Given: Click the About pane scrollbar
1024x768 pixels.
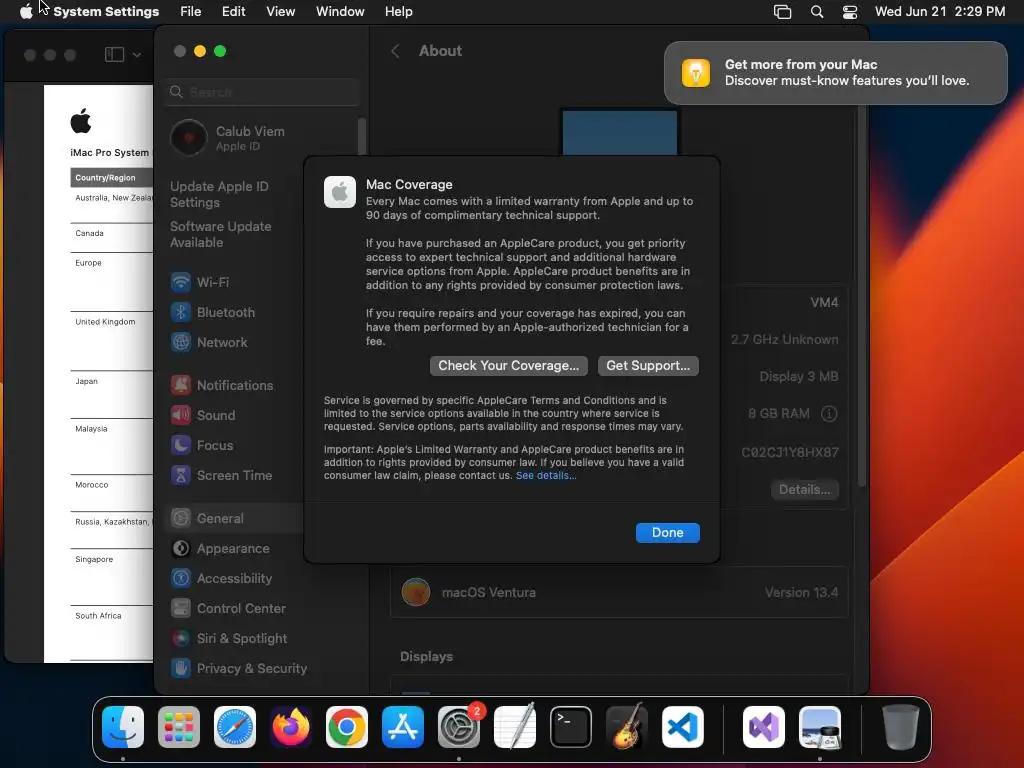Looking at the screenshot, I should 862,297.
